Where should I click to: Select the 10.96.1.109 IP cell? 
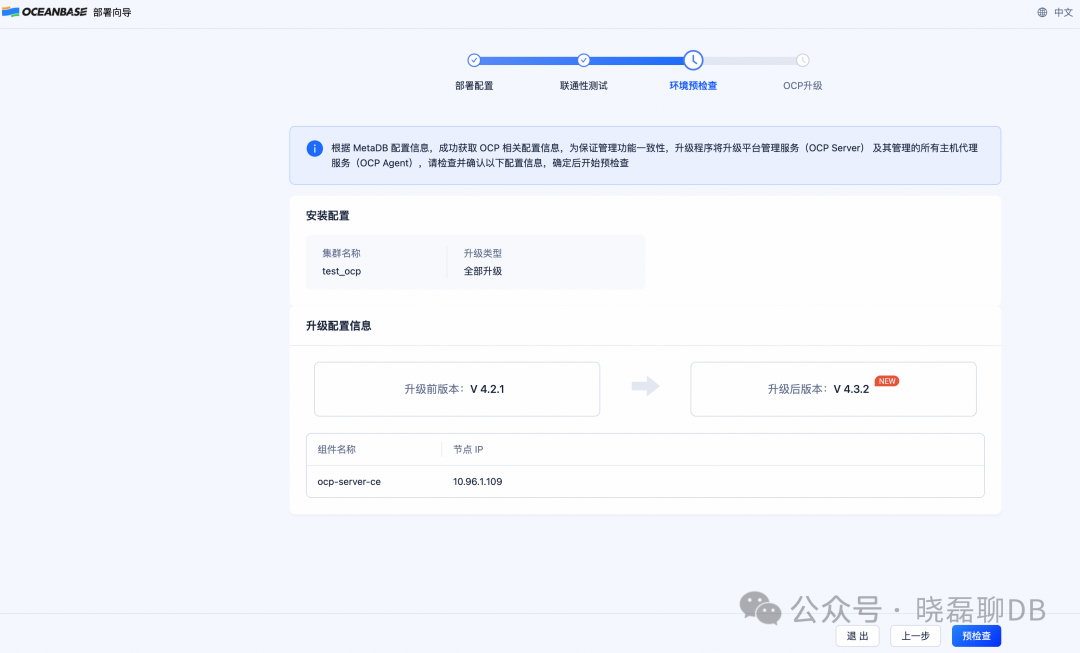pyautogui.click(x=477, y=481)
